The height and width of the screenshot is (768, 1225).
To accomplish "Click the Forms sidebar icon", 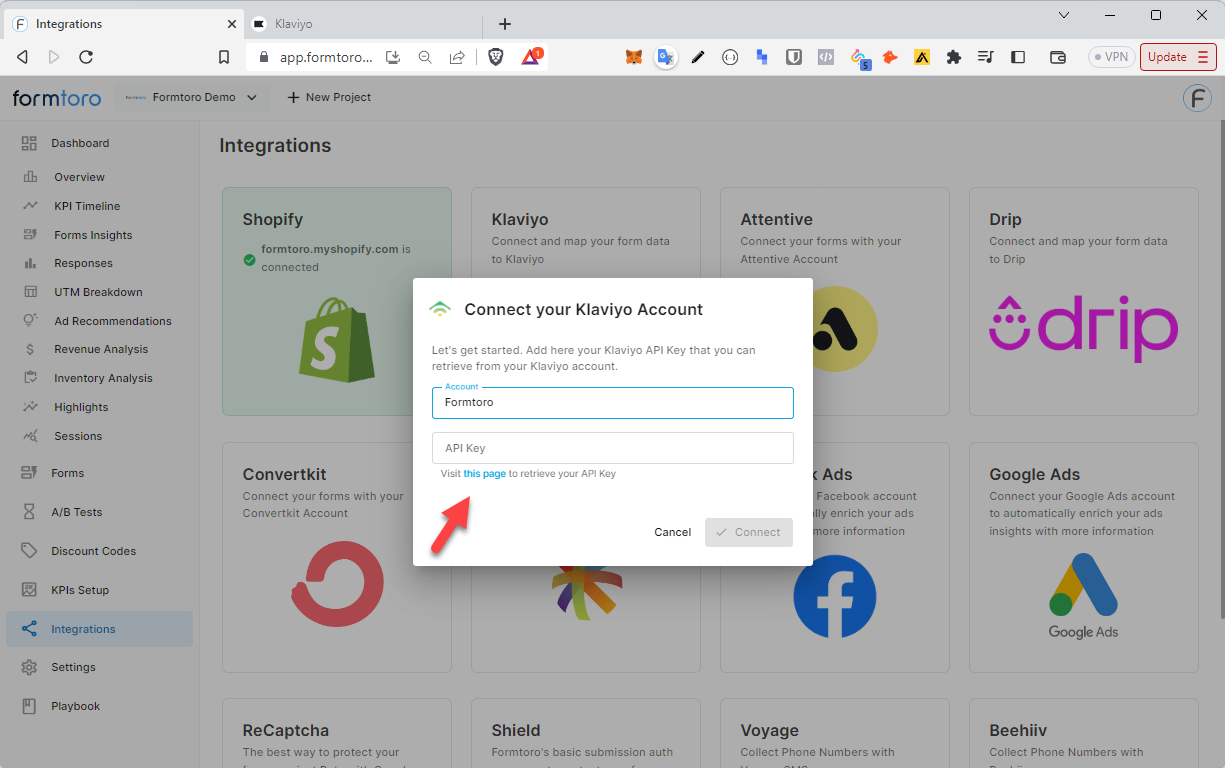I will coord(29,473).
